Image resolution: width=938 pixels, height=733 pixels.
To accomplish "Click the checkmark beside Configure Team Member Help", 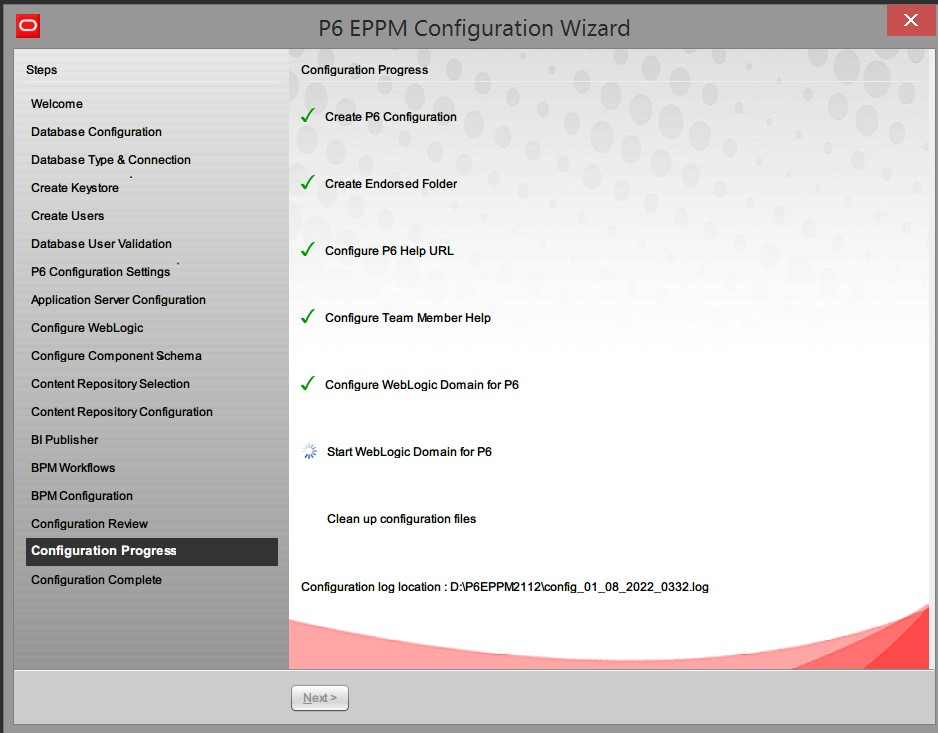I will click(308, 317).
